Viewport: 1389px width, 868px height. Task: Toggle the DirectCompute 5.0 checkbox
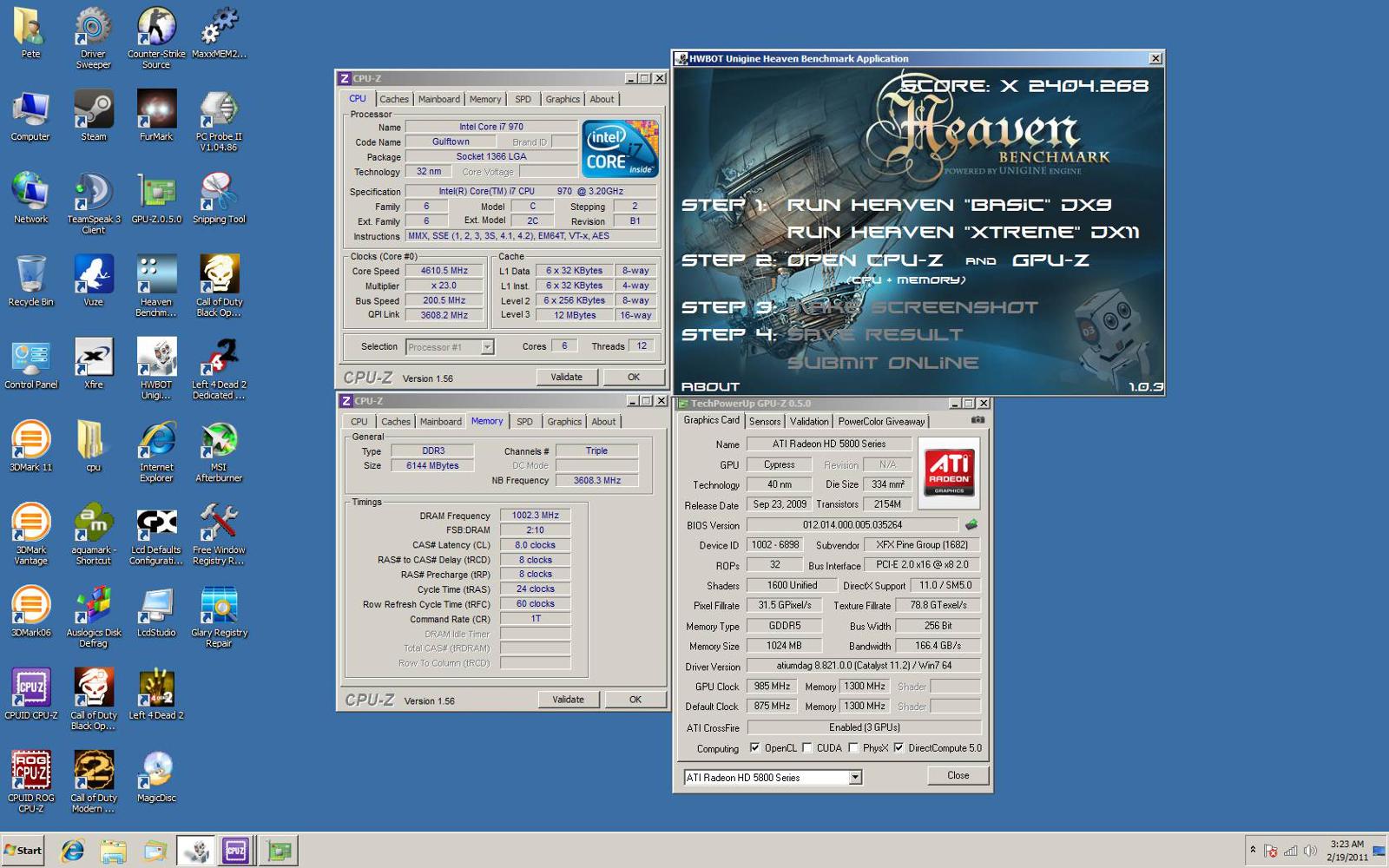click(899, 747)
